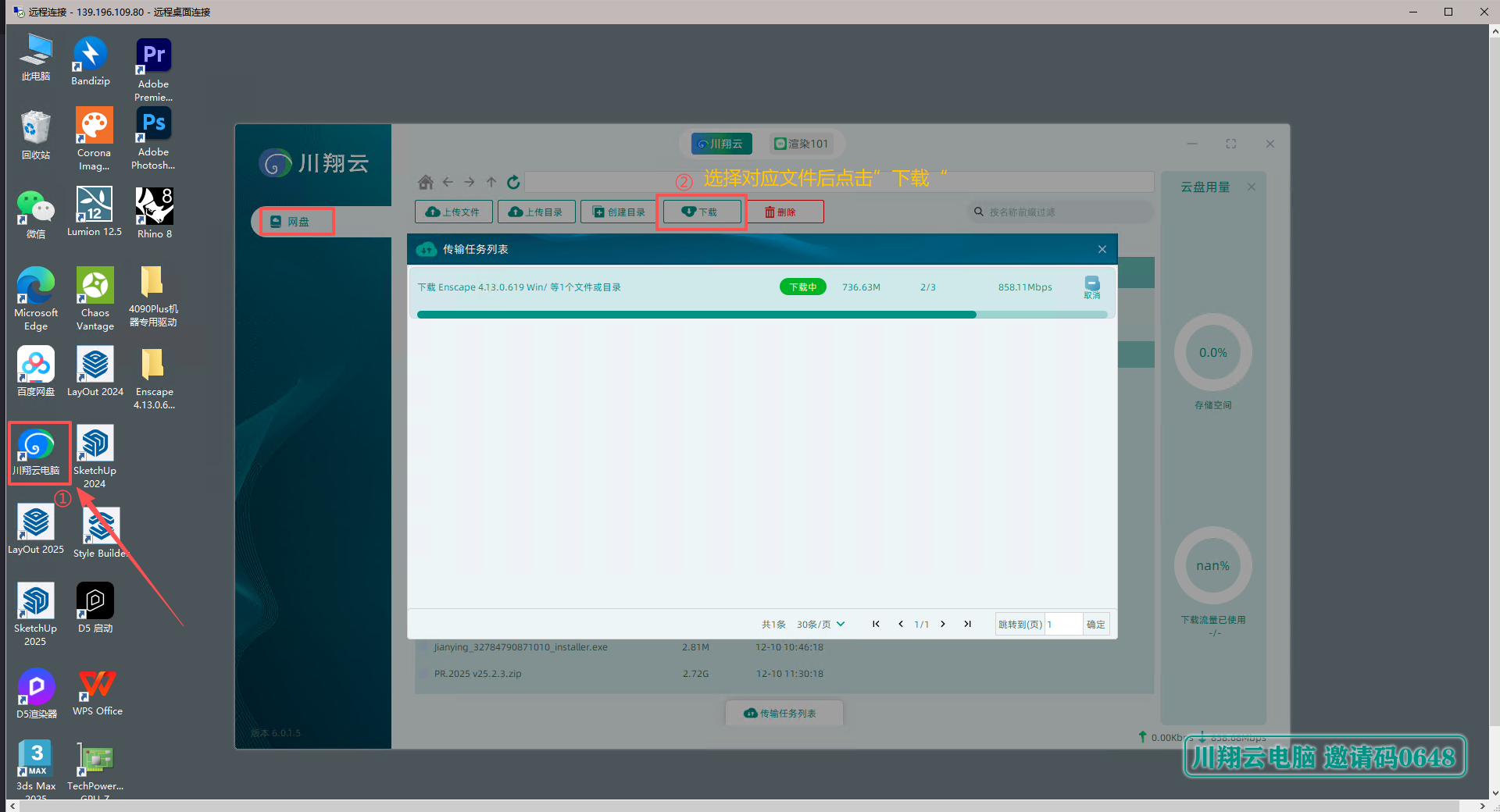Open Microsoft Edge shortcut

[x=36, y=299]
